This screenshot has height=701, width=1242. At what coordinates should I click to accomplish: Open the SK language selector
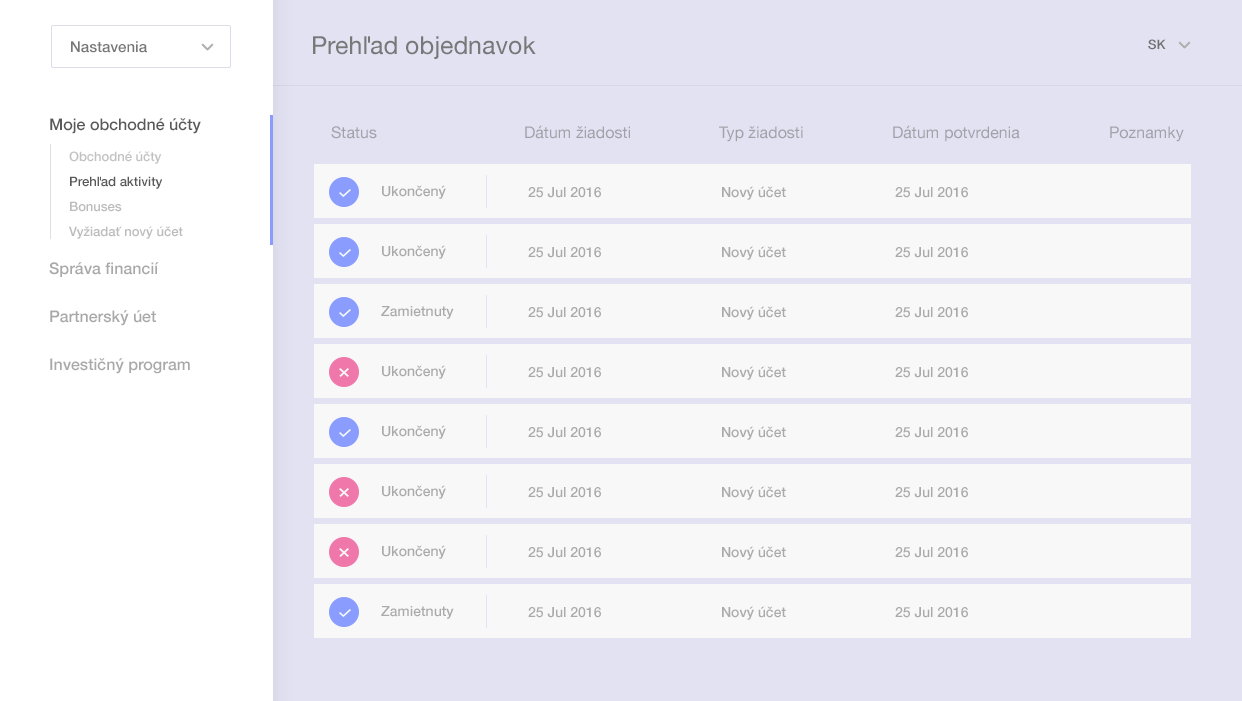click(x=1169, y=45)
